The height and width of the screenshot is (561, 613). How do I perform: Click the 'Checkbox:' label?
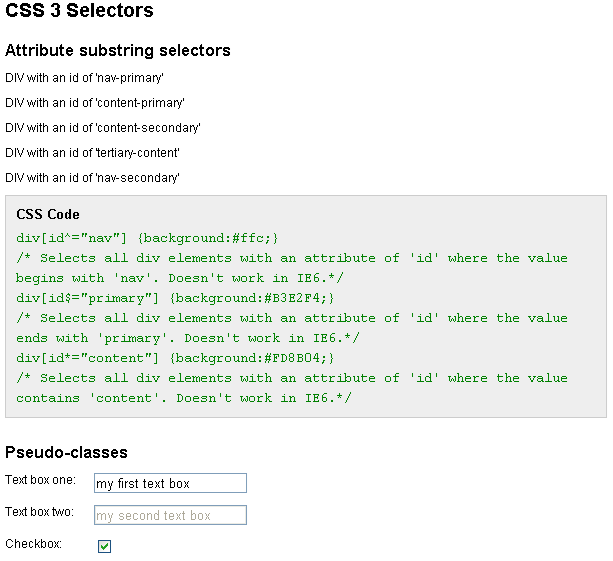34,544
